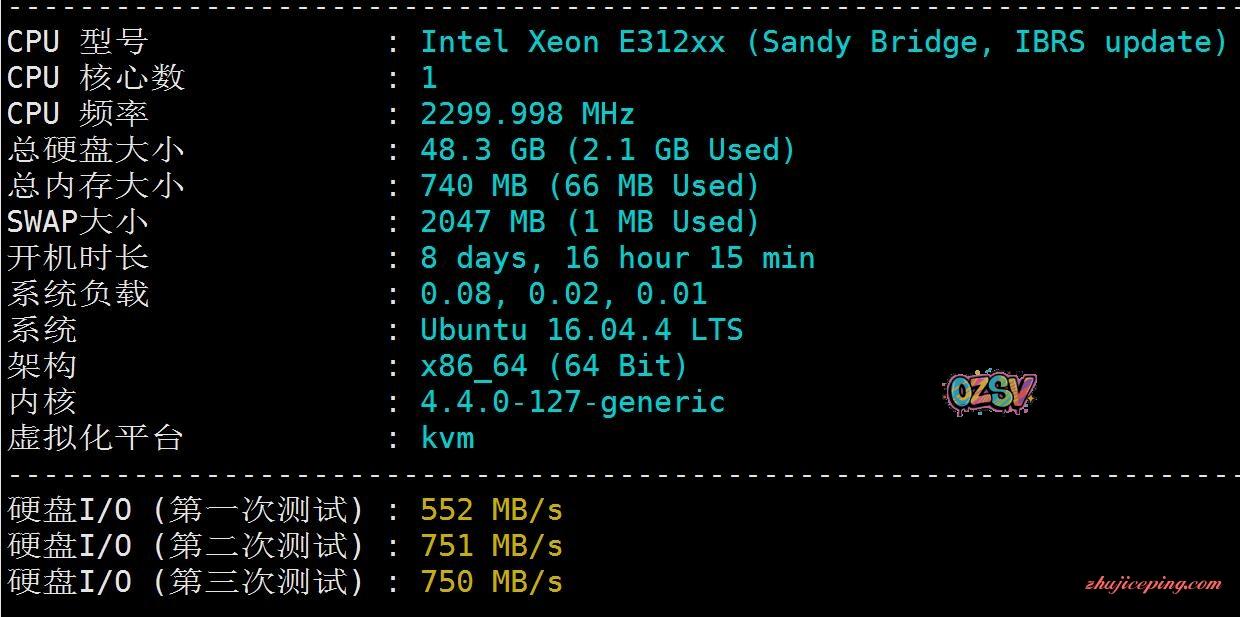Click the colorful OZSV logo watermark
1240x617 pixels.
pos(989,393)
